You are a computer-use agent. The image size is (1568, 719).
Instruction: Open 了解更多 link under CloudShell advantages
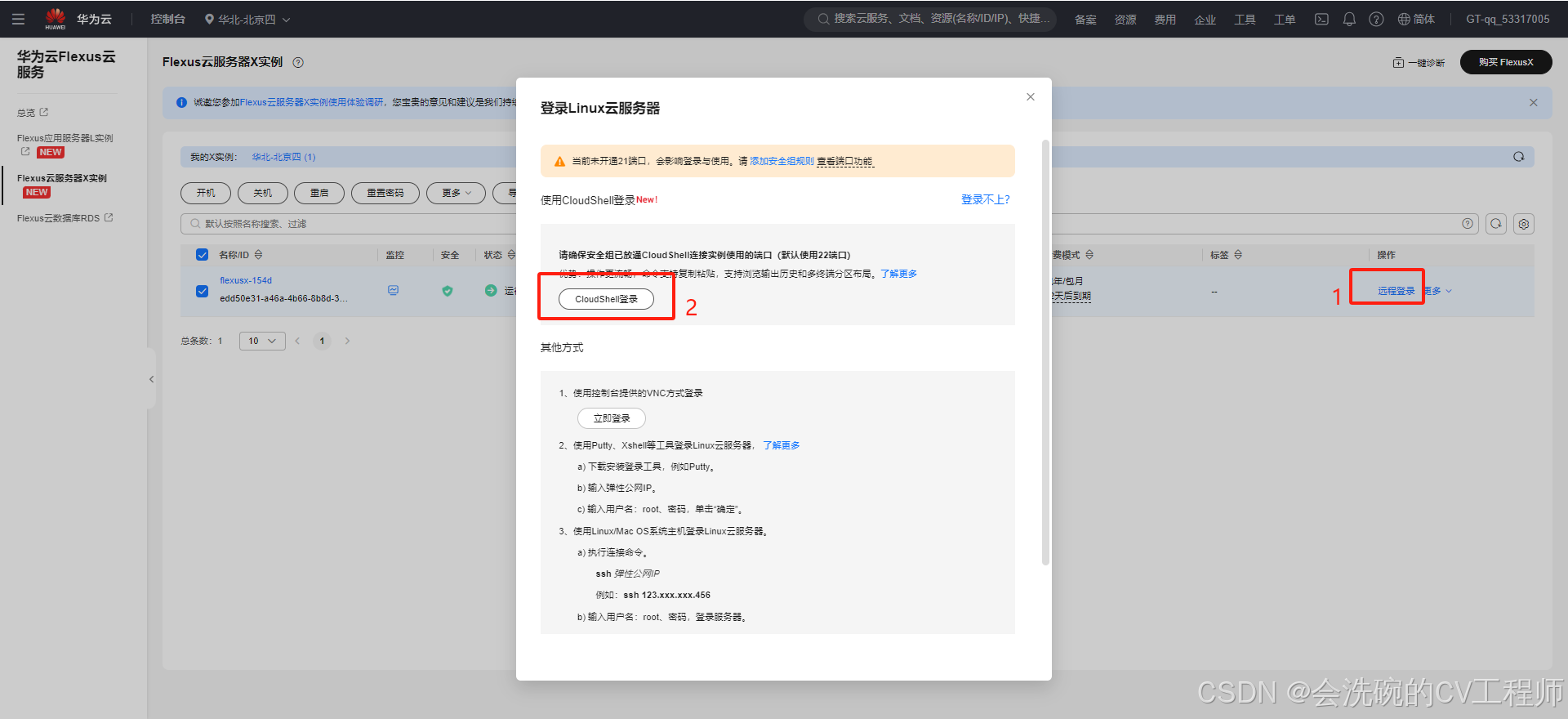tap(899, 274)
